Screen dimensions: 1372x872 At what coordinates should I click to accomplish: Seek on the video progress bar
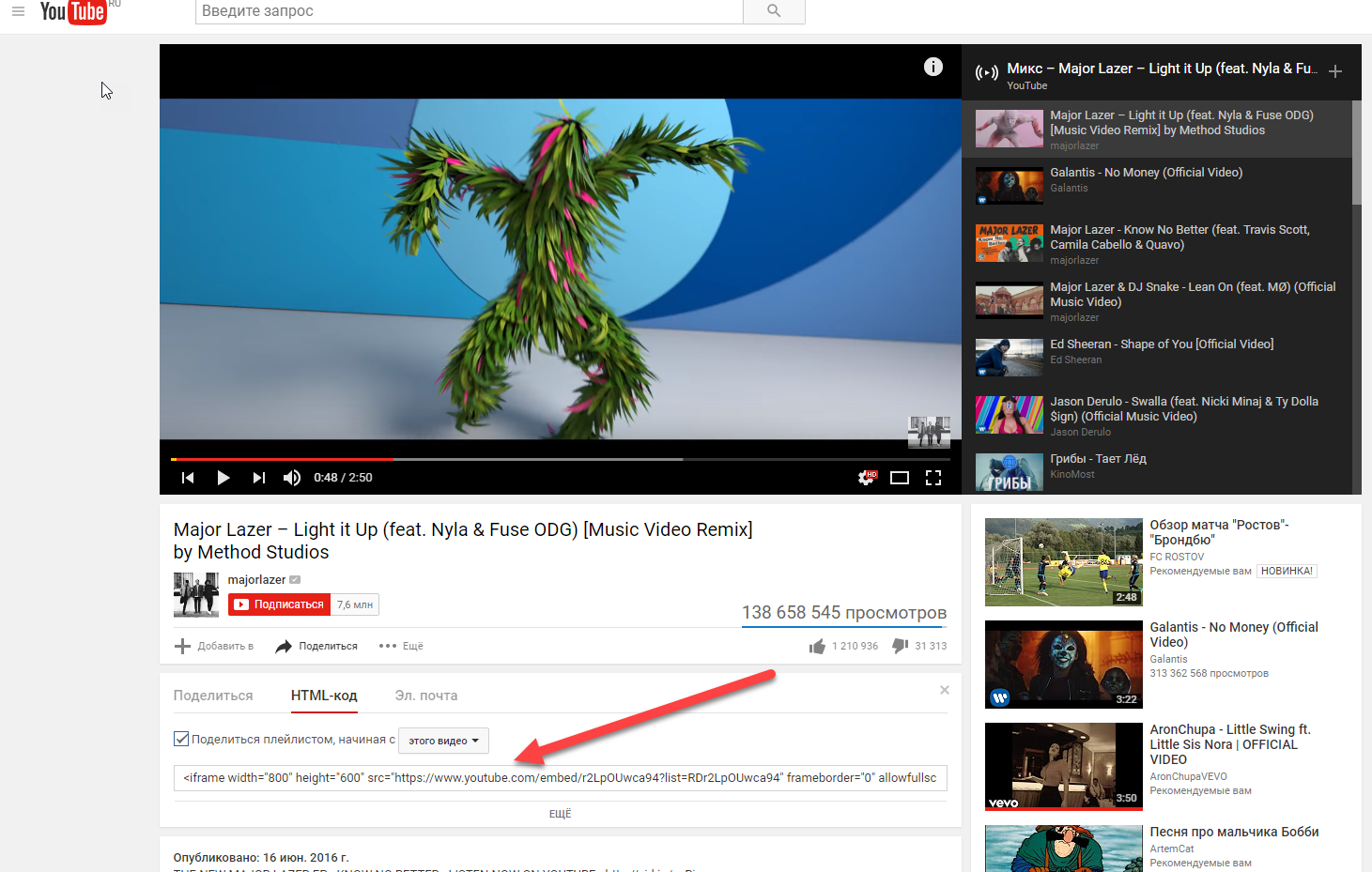(561, 459)
